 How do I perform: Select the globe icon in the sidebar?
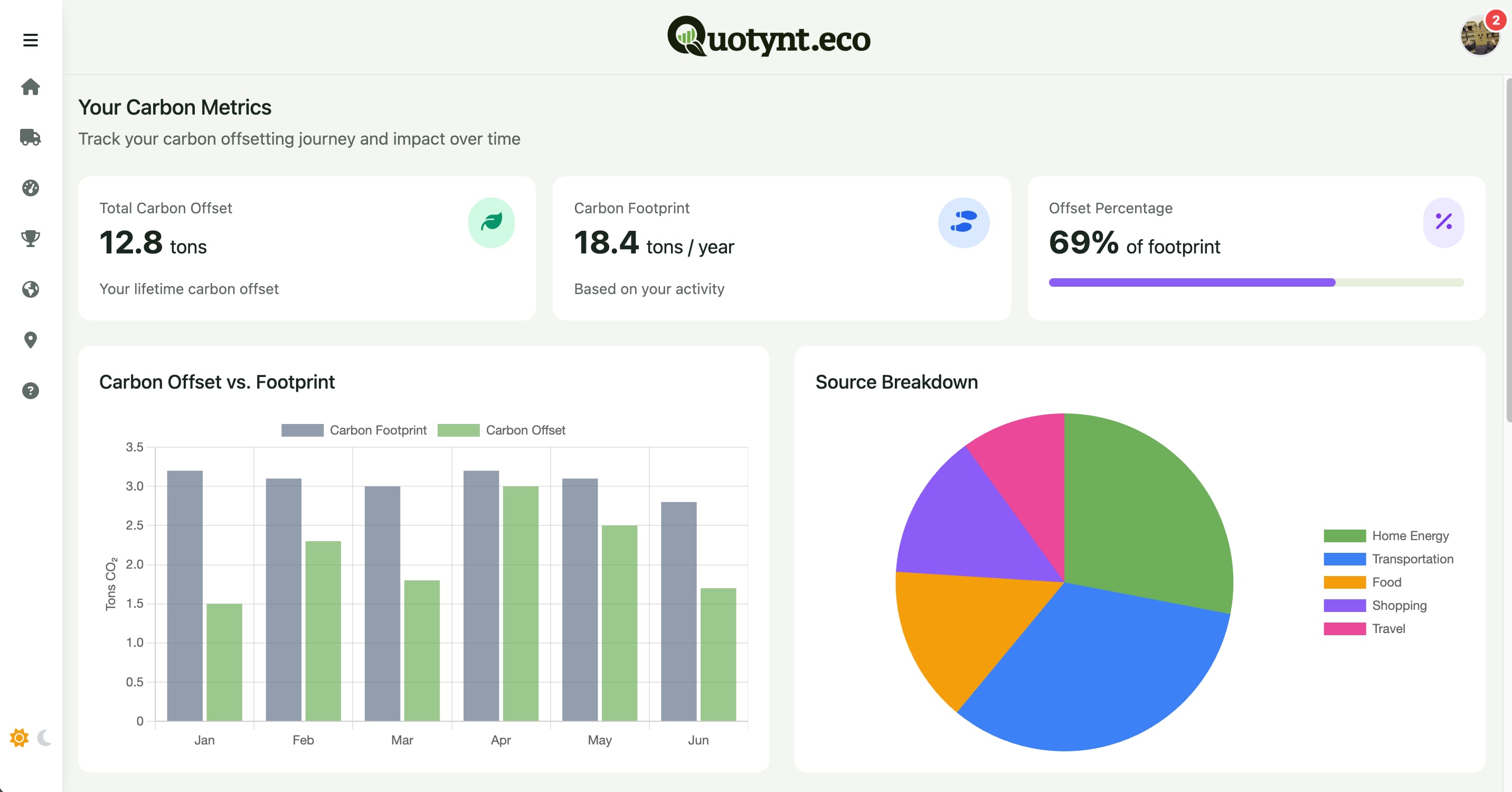click(x=30, y=289)
